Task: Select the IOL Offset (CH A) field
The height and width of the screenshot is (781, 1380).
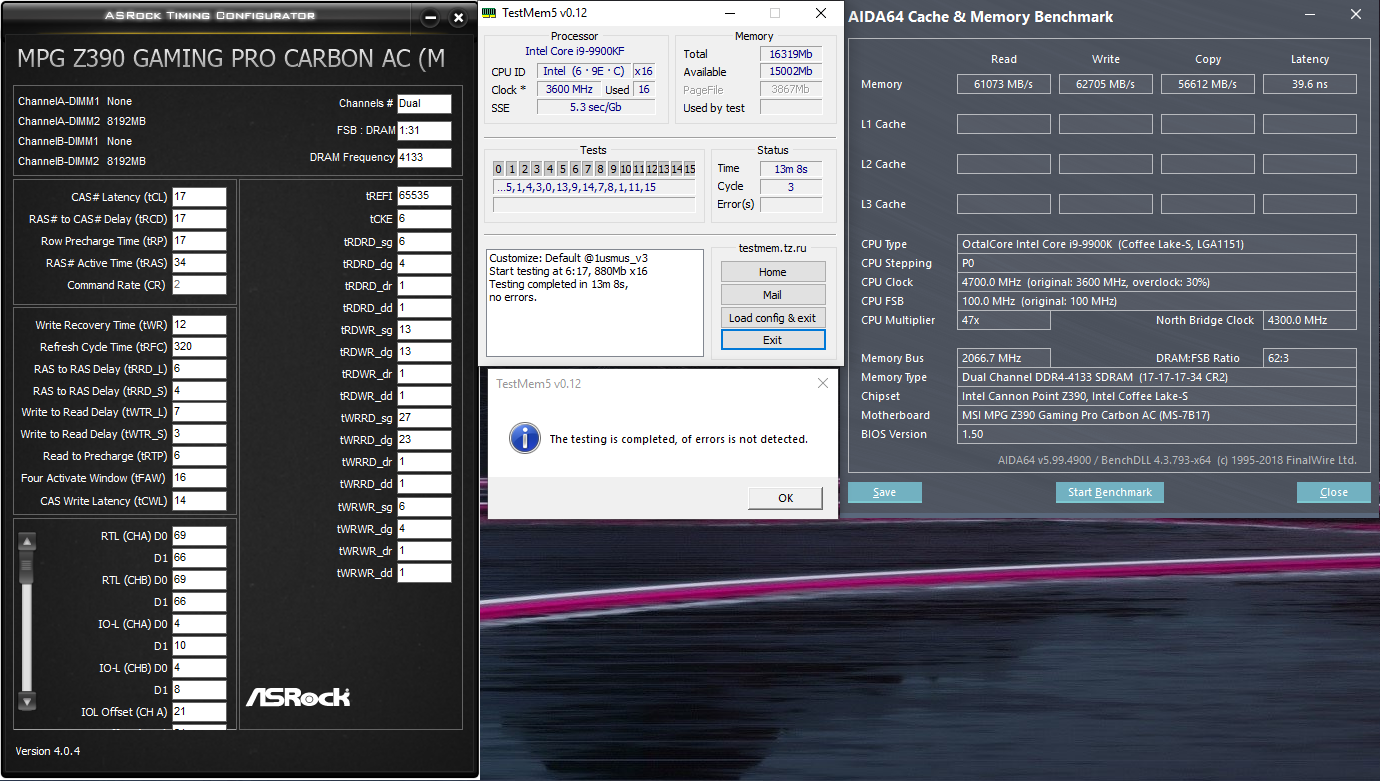Action: [199, 712]
